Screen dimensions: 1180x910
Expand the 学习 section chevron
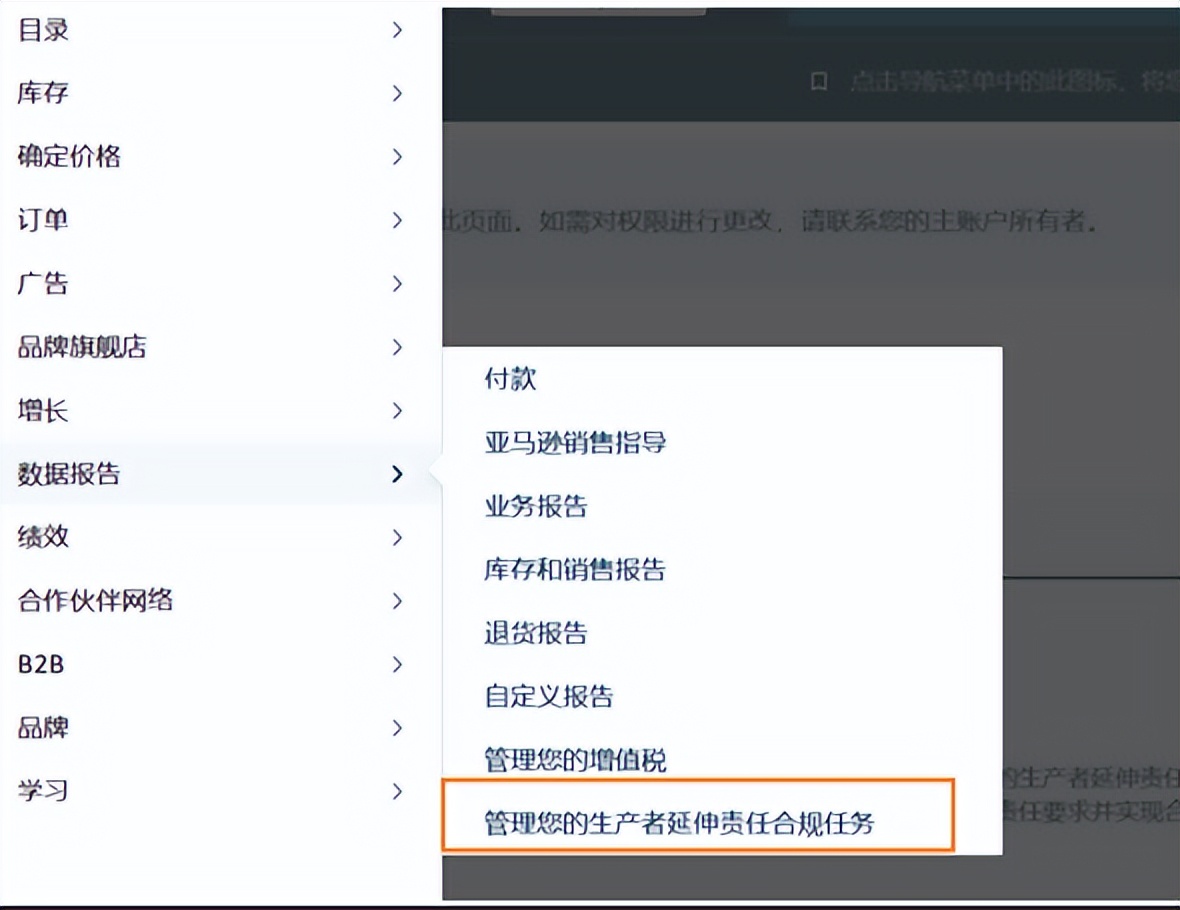coord(398,791)
